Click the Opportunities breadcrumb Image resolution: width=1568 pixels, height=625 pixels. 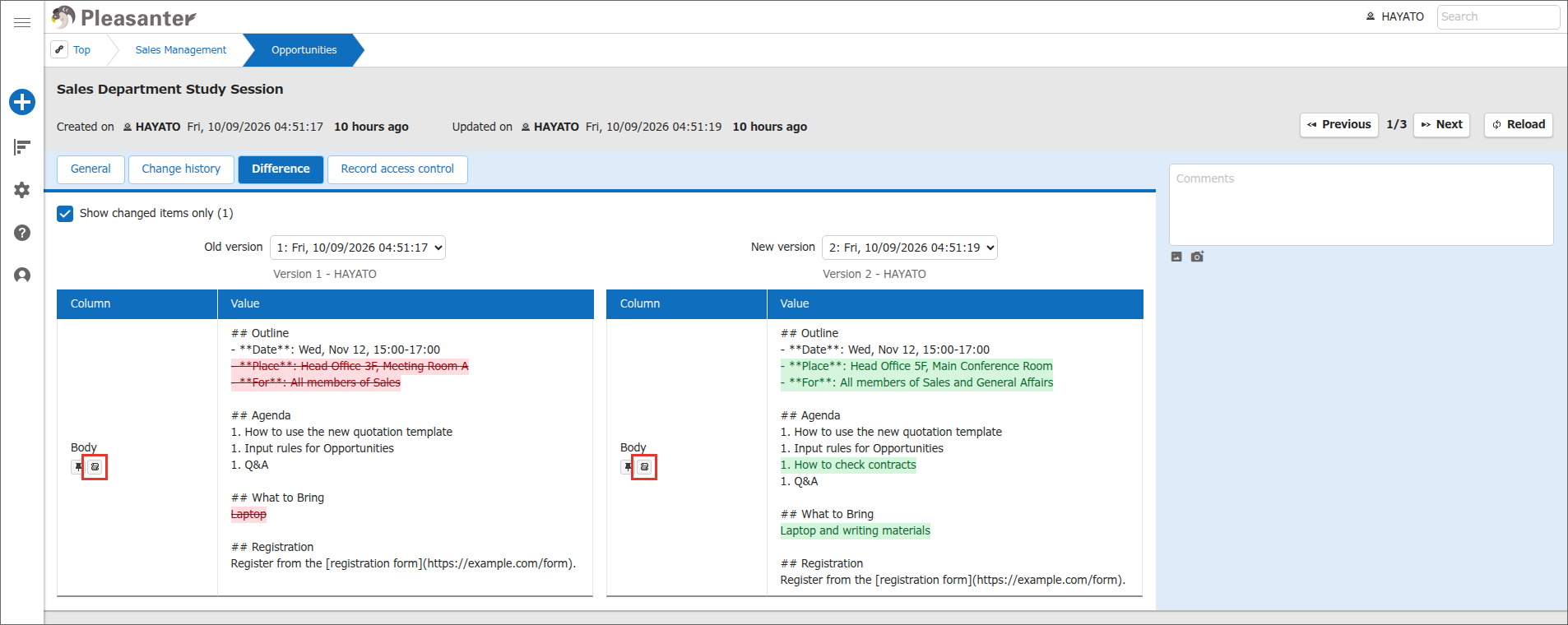pyautogui.click(x=304, y=50)
